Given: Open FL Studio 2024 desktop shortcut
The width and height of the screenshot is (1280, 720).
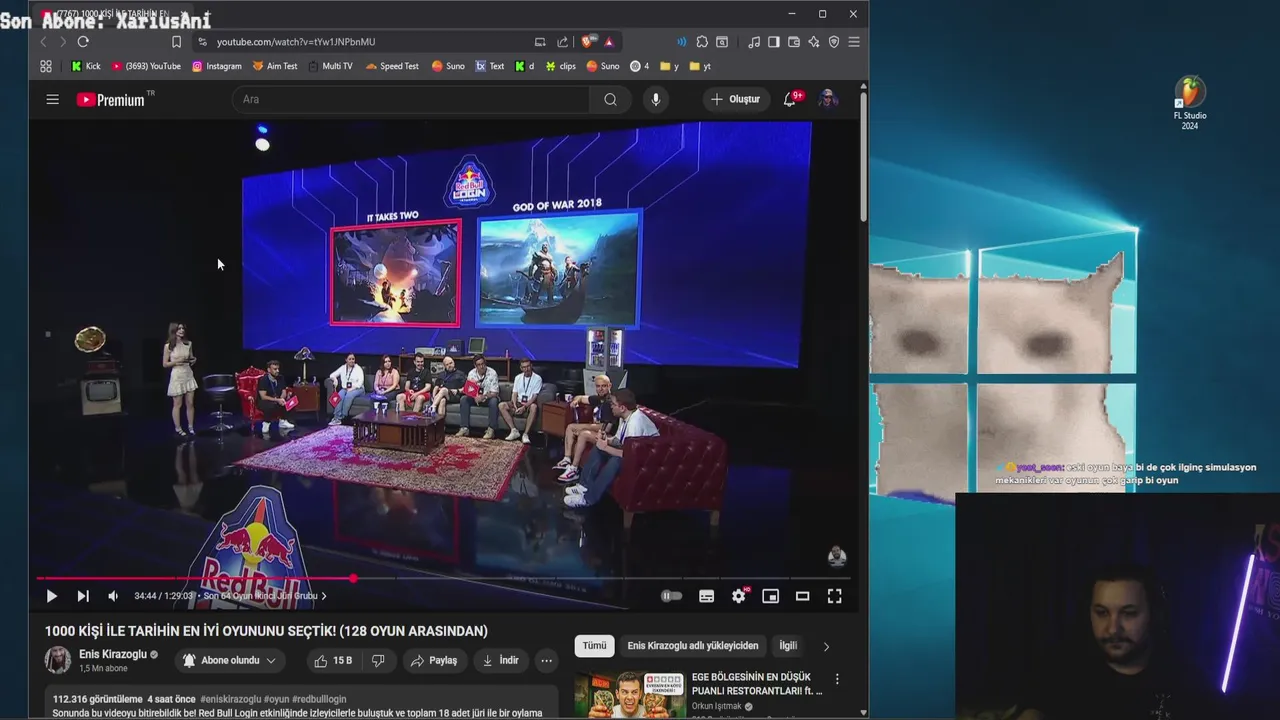Looking at the screenshot, I should [x=1190, y=104].
